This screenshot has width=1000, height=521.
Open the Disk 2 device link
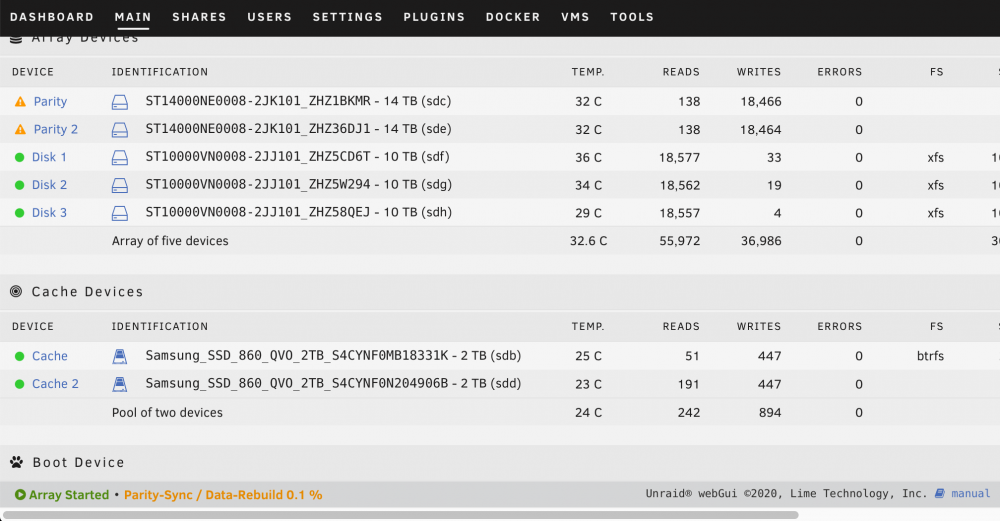49,185
